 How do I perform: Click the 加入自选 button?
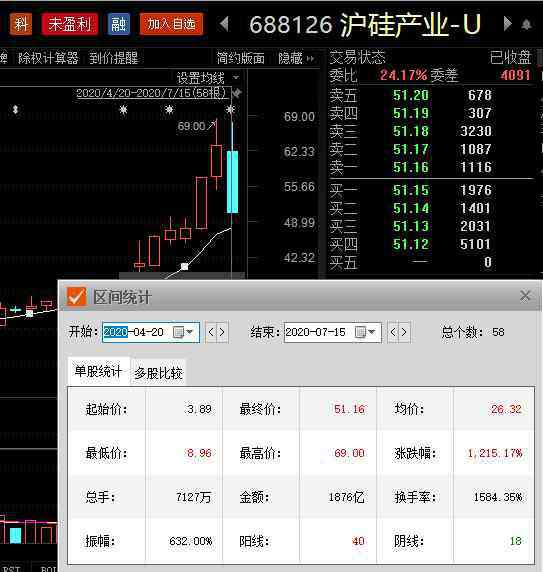(171, 24)
